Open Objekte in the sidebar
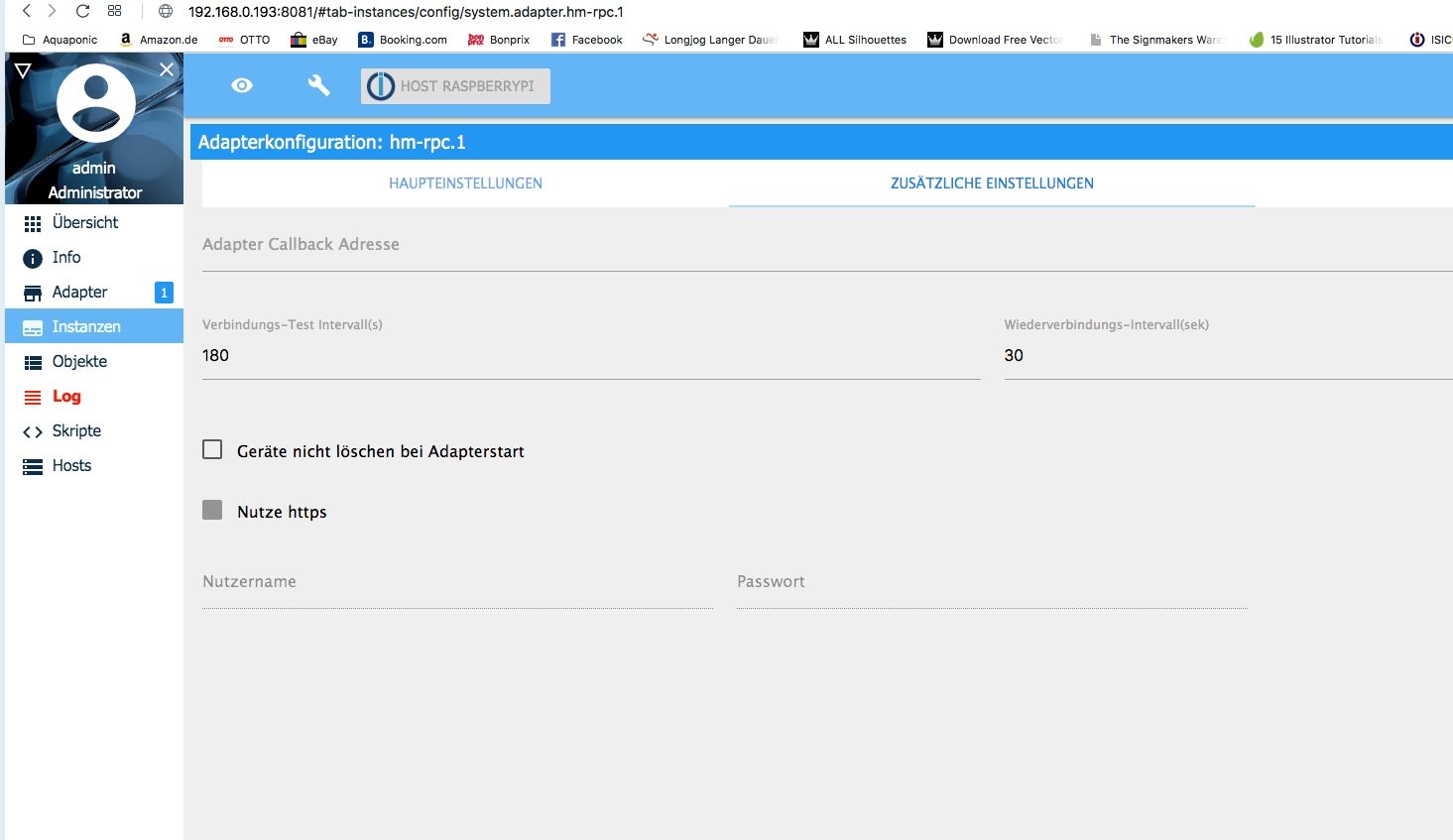The height and width of the screenshot is (840, 1453). click(94, 361)
